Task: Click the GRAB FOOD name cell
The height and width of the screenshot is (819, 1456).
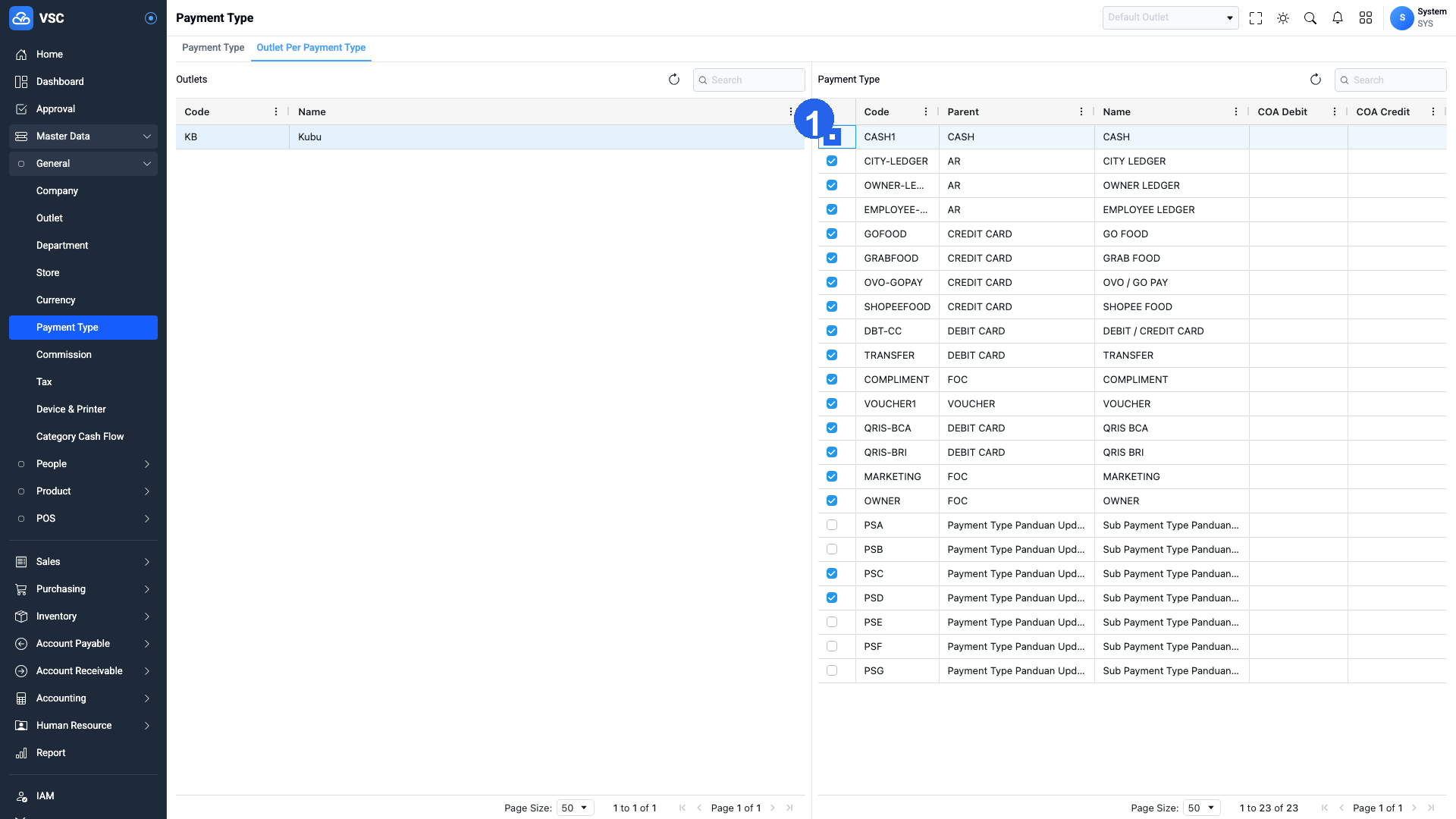Action: click(x=1172, y=259)
